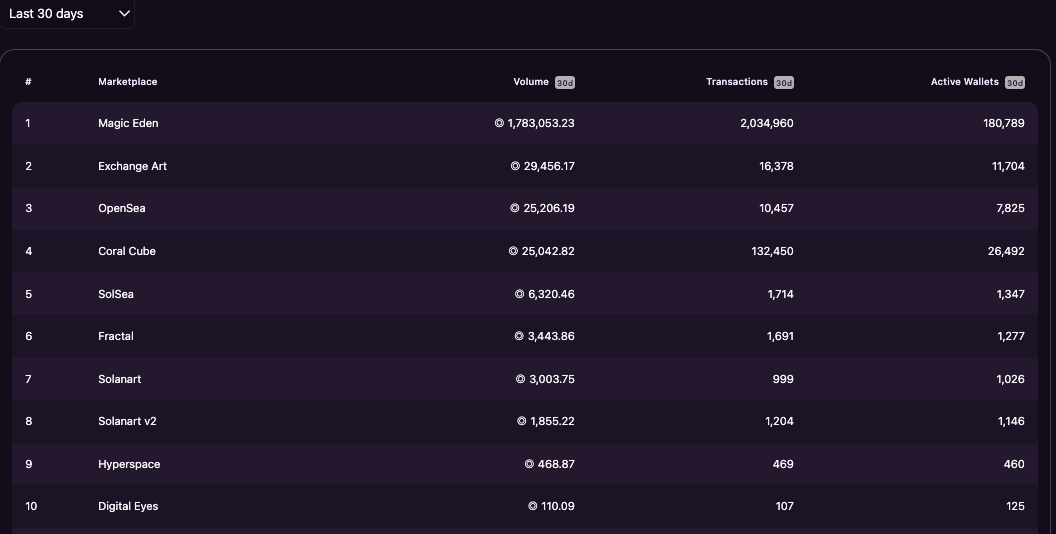Click Fractal active wallets 1,277
The image size is (1056, 534).
click(x=1011, y=336)
